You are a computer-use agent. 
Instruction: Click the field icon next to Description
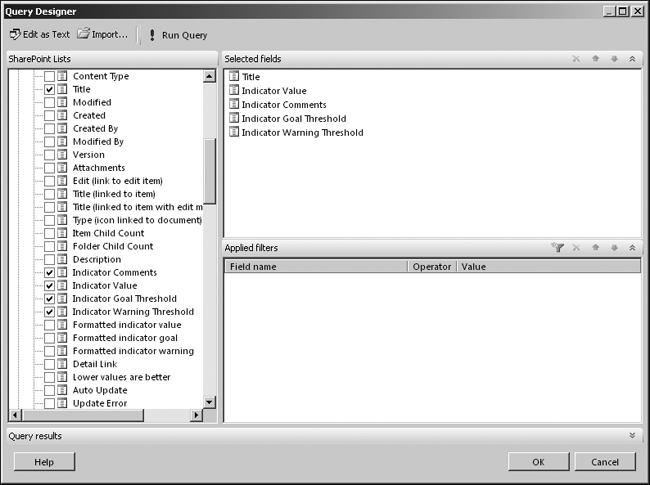62,259
